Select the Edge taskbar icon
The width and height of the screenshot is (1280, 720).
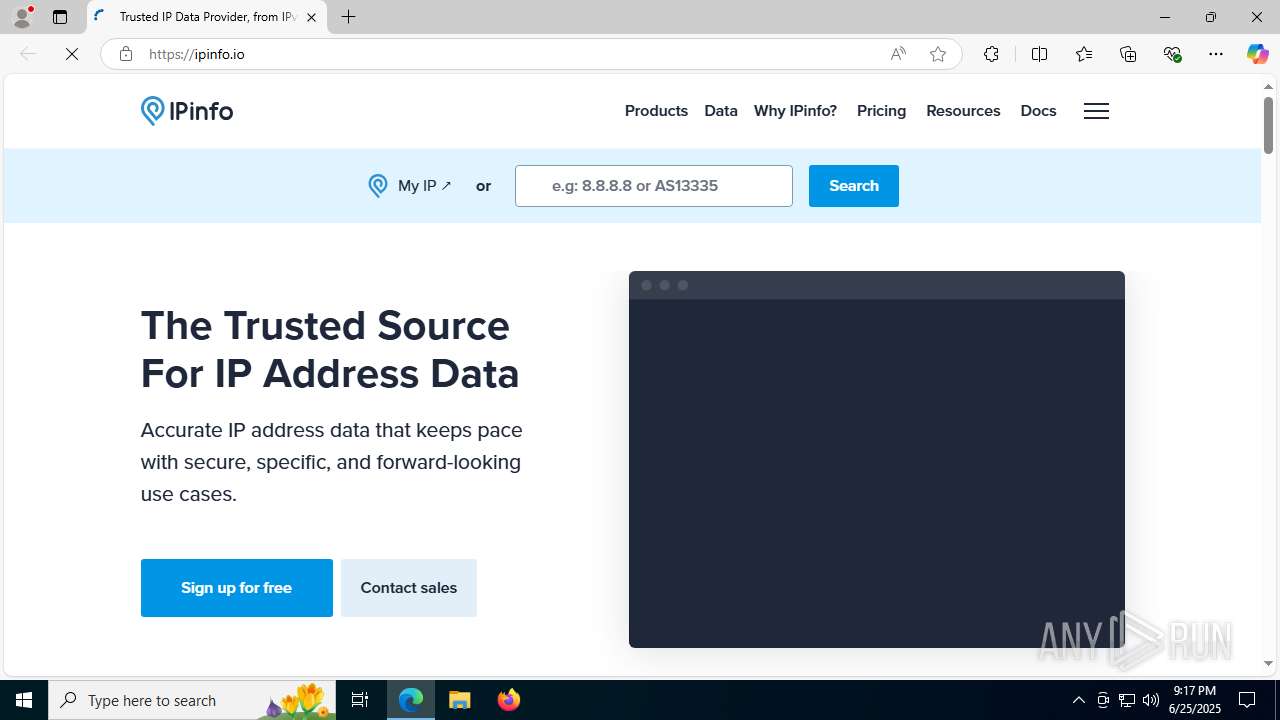(411, 700)
